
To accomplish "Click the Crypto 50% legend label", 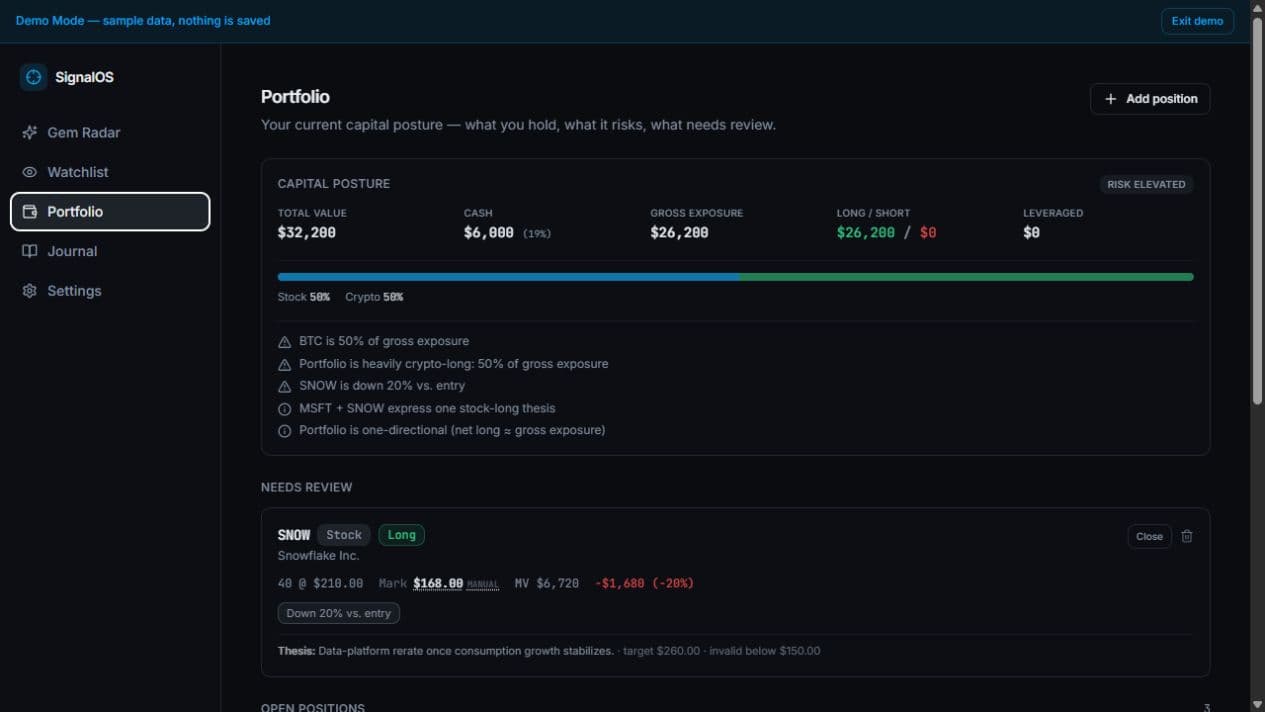I will (374, 297).
